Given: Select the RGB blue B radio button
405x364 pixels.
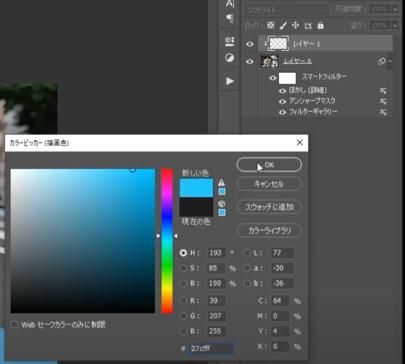Looking at the screenshot, I should [183, 331].
